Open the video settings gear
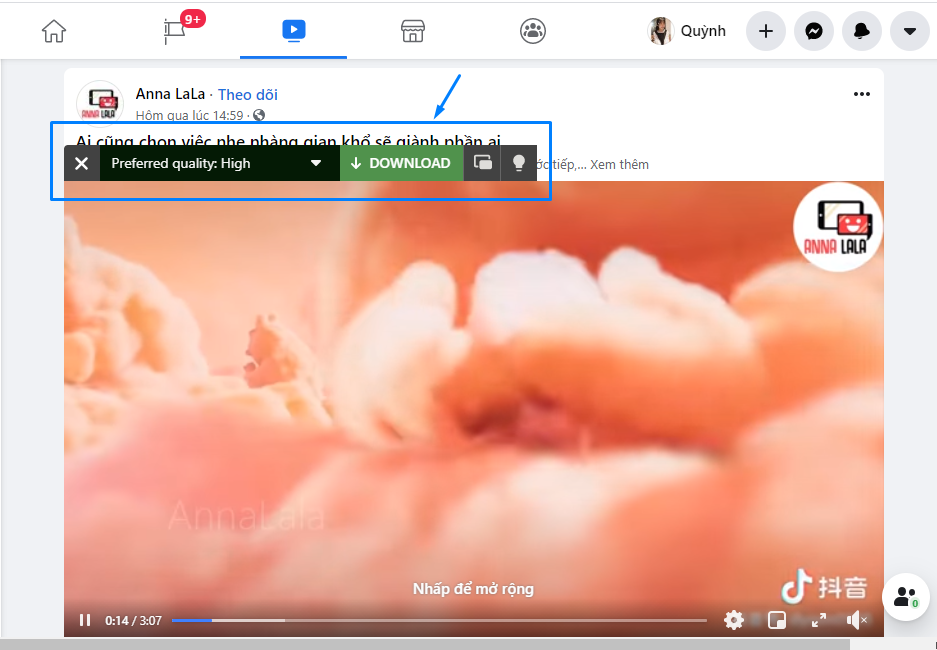Screen dimensions: 937x650 (x=734, y=620)
